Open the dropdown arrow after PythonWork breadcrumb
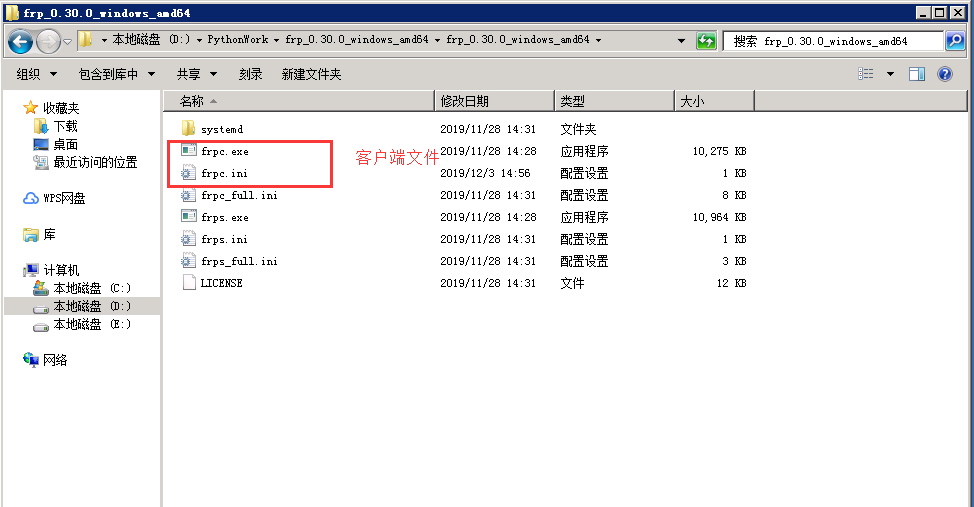Viewport: 974px width, 507px height. click(x=276, y=40)
